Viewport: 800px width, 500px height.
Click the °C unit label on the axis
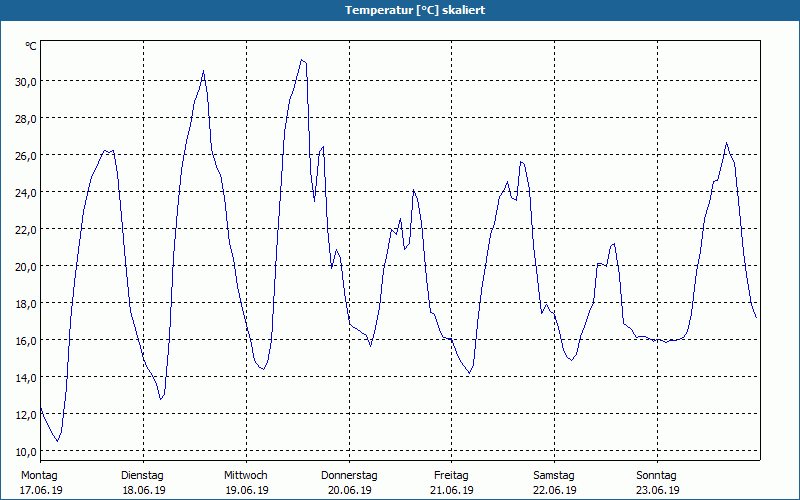(x=31, y=46)
